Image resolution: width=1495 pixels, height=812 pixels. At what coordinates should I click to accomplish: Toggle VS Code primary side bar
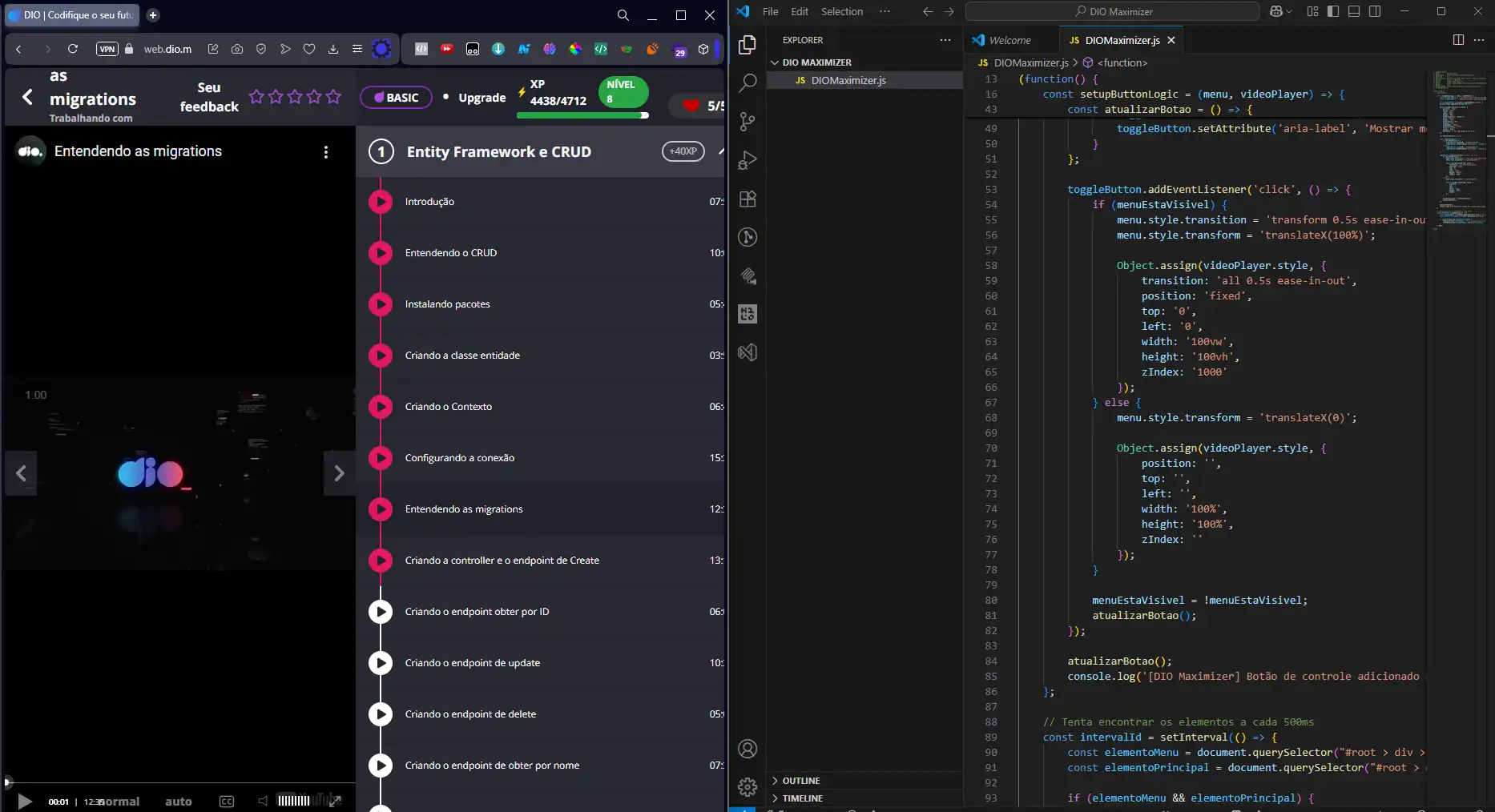[1333, 11]
